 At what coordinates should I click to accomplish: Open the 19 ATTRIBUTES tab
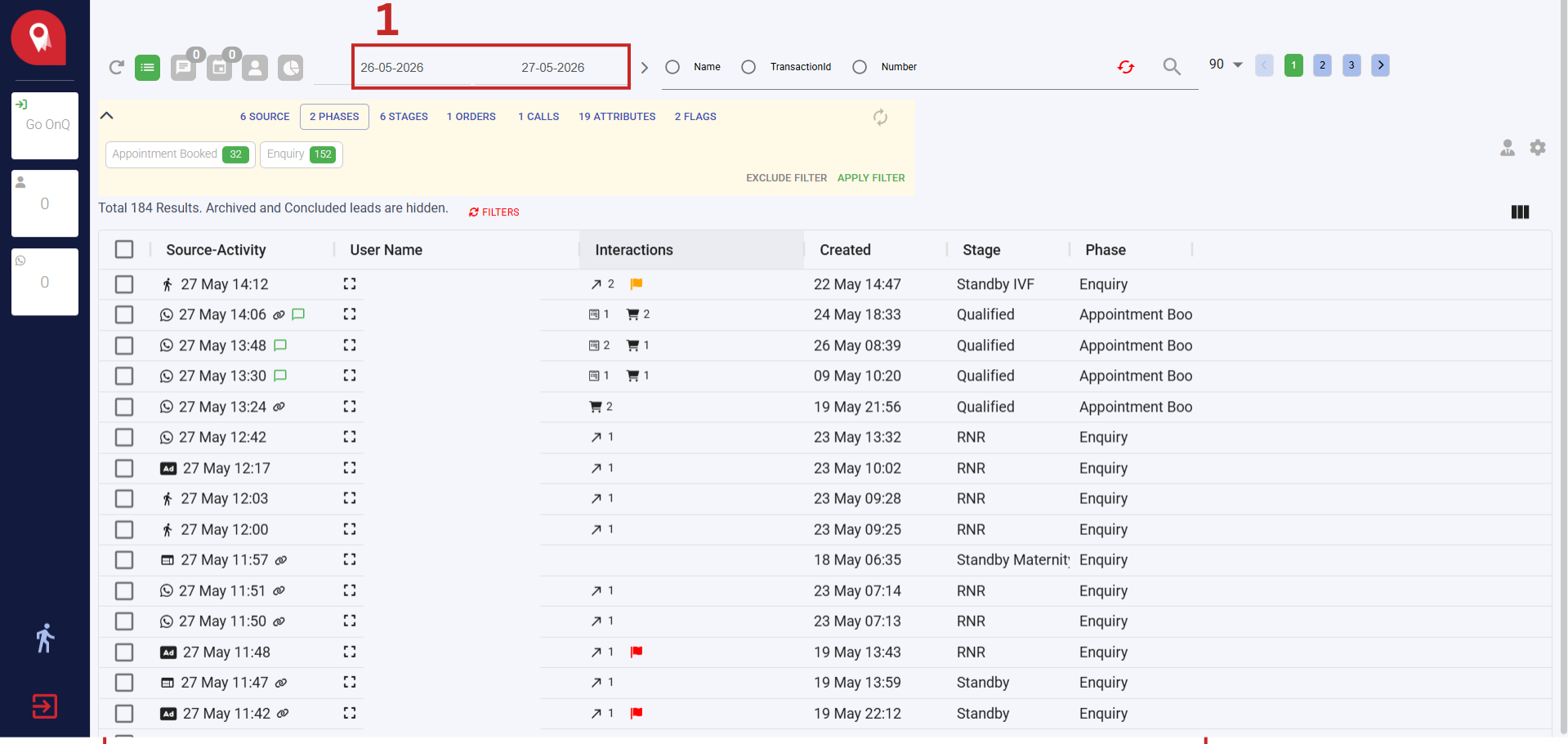[617, 117]
